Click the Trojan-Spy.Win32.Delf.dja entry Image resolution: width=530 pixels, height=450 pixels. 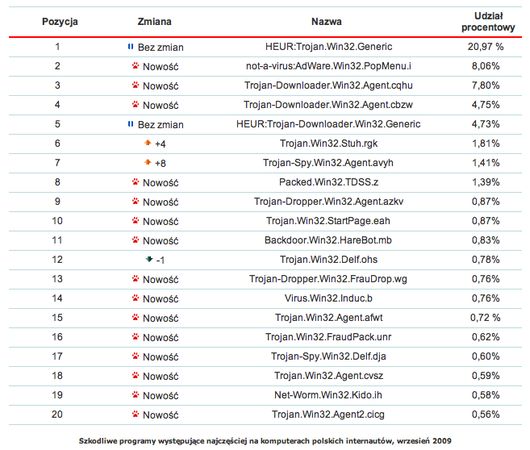[x=329, y=356]
